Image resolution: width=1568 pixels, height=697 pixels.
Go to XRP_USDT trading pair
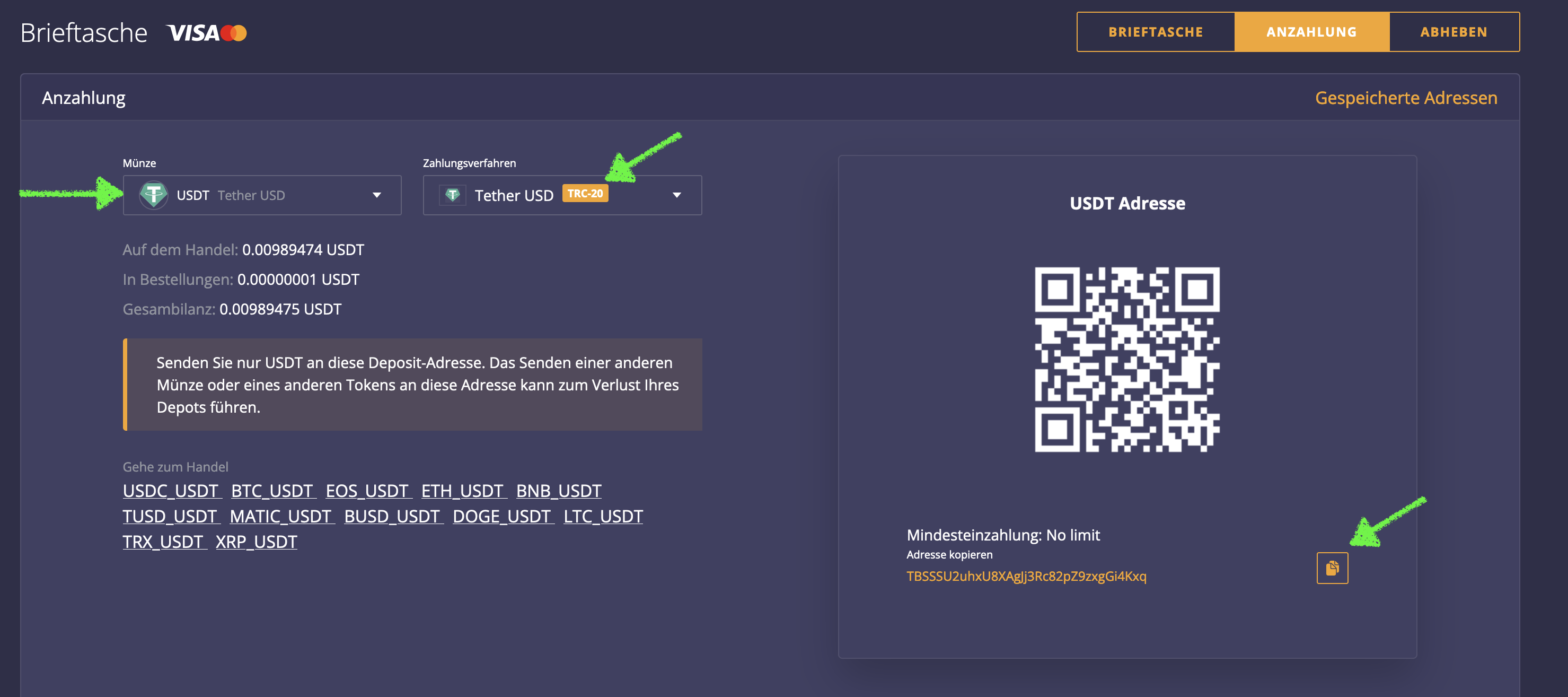[x=256, y=542]
